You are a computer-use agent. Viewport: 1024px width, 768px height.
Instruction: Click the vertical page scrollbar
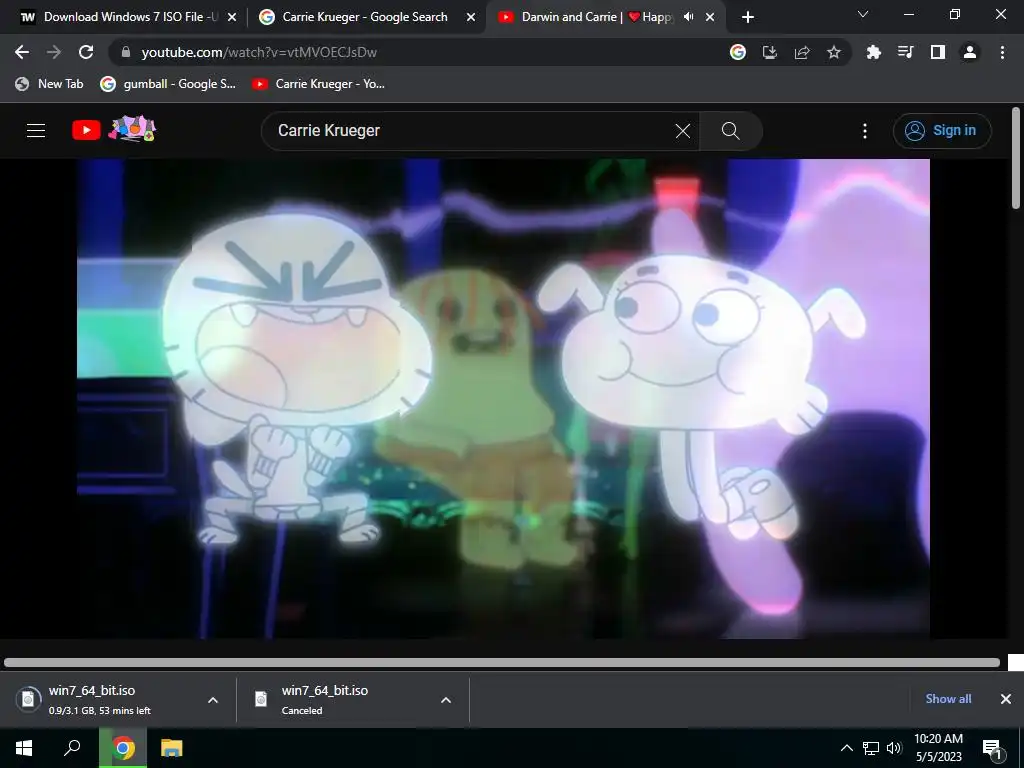pos(1016,159)
